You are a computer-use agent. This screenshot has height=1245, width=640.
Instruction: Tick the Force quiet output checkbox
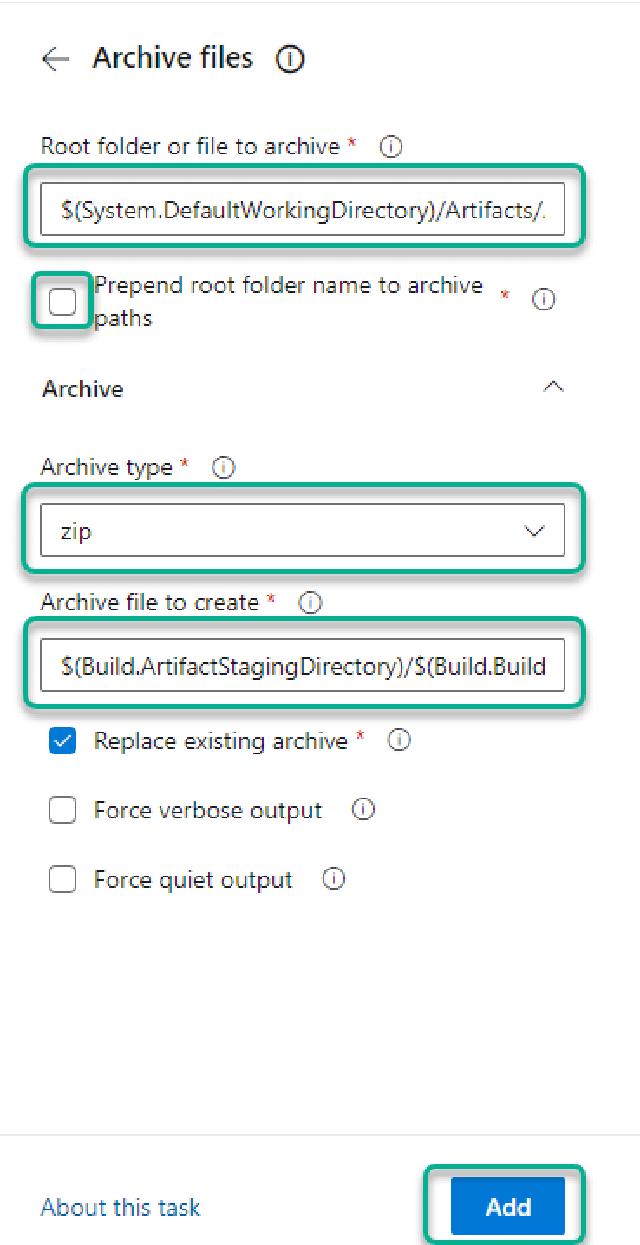62,880
